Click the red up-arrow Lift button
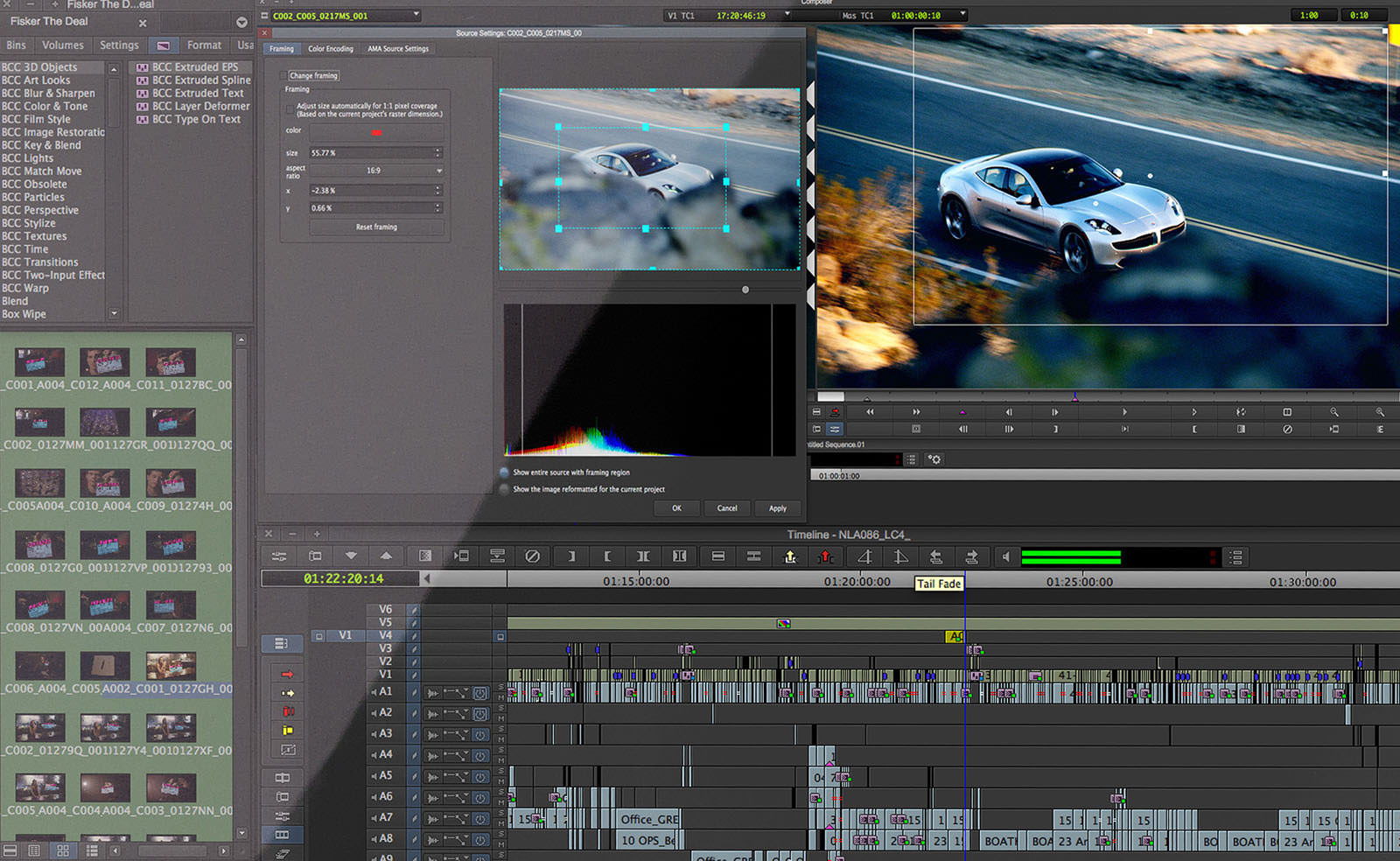This screenshot has height=861, width=1400. [x=825, y=556]
